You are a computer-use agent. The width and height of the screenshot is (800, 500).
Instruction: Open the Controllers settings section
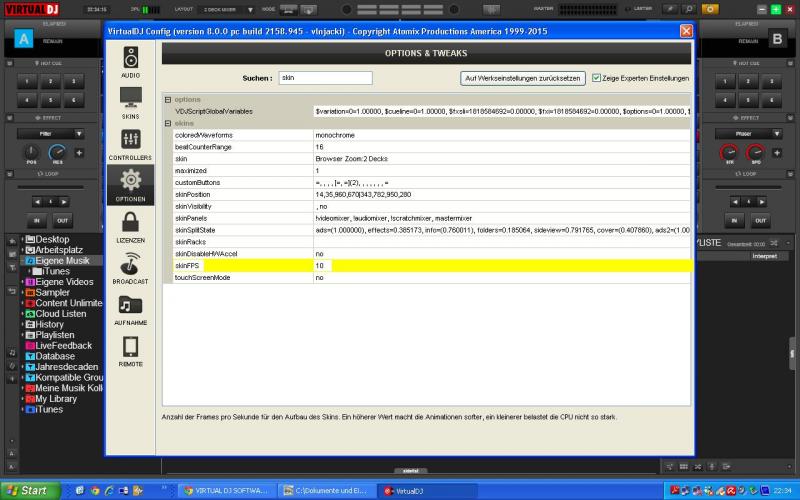[x=131, y=144]
